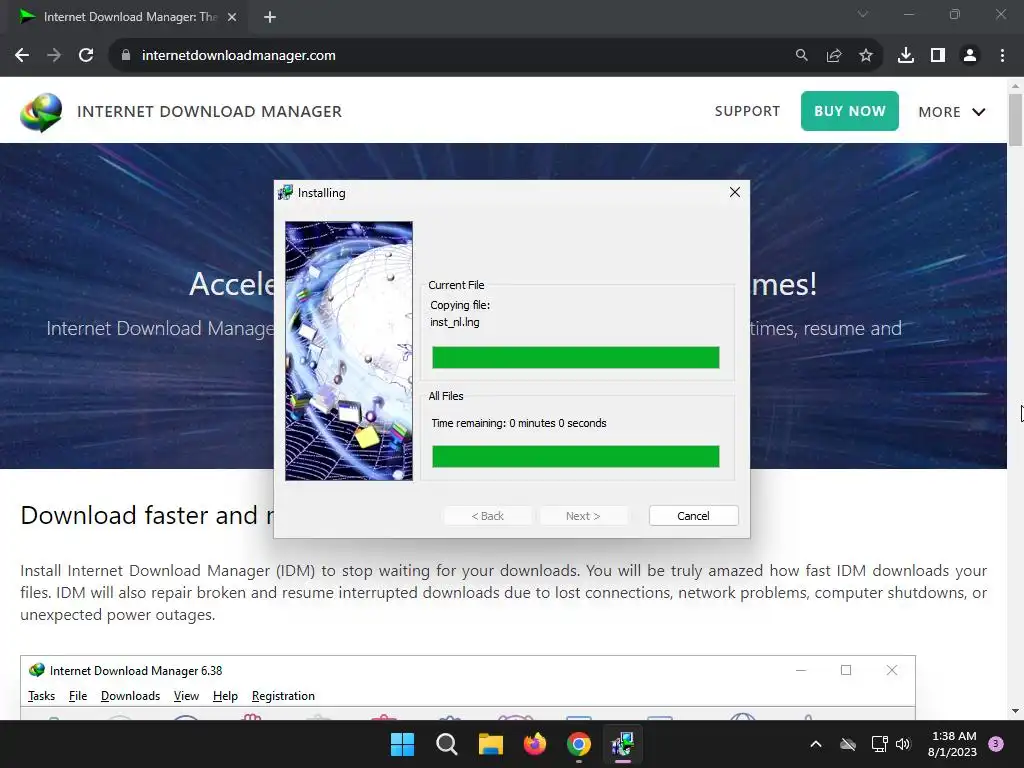Click the lock icon in the address bar
This screenshot has width=1024, height=768.
pyautogui.click(x=126, y=56)
